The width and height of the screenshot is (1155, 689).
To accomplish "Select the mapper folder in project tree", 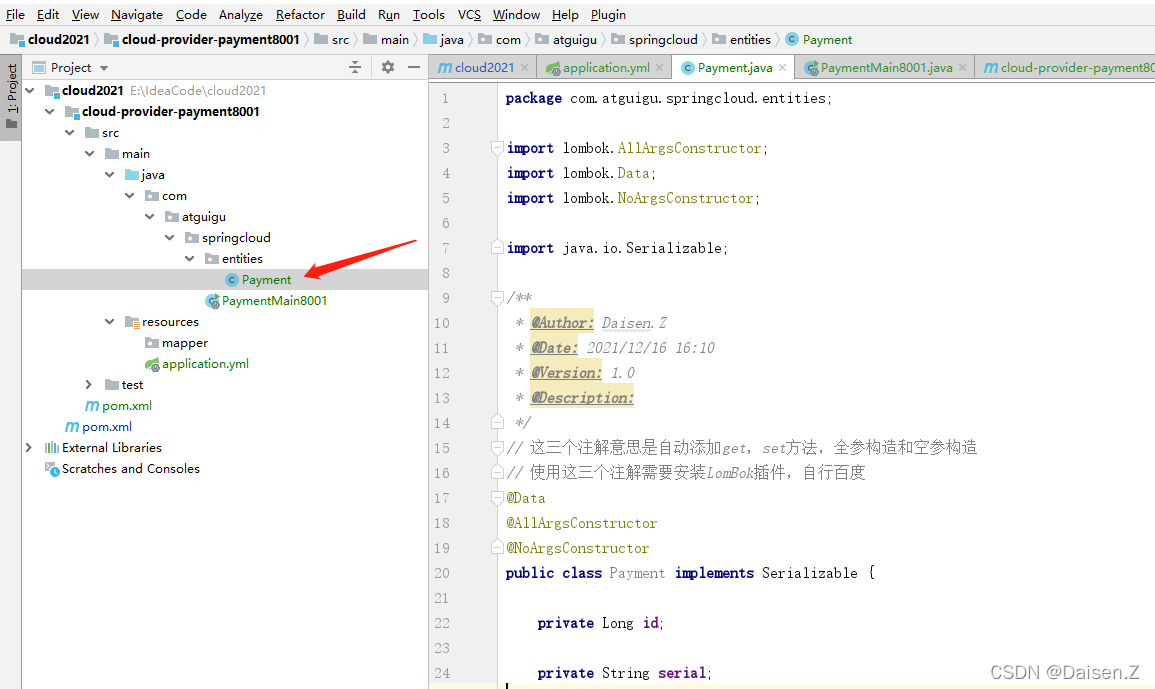I will (x=185, y=343).
